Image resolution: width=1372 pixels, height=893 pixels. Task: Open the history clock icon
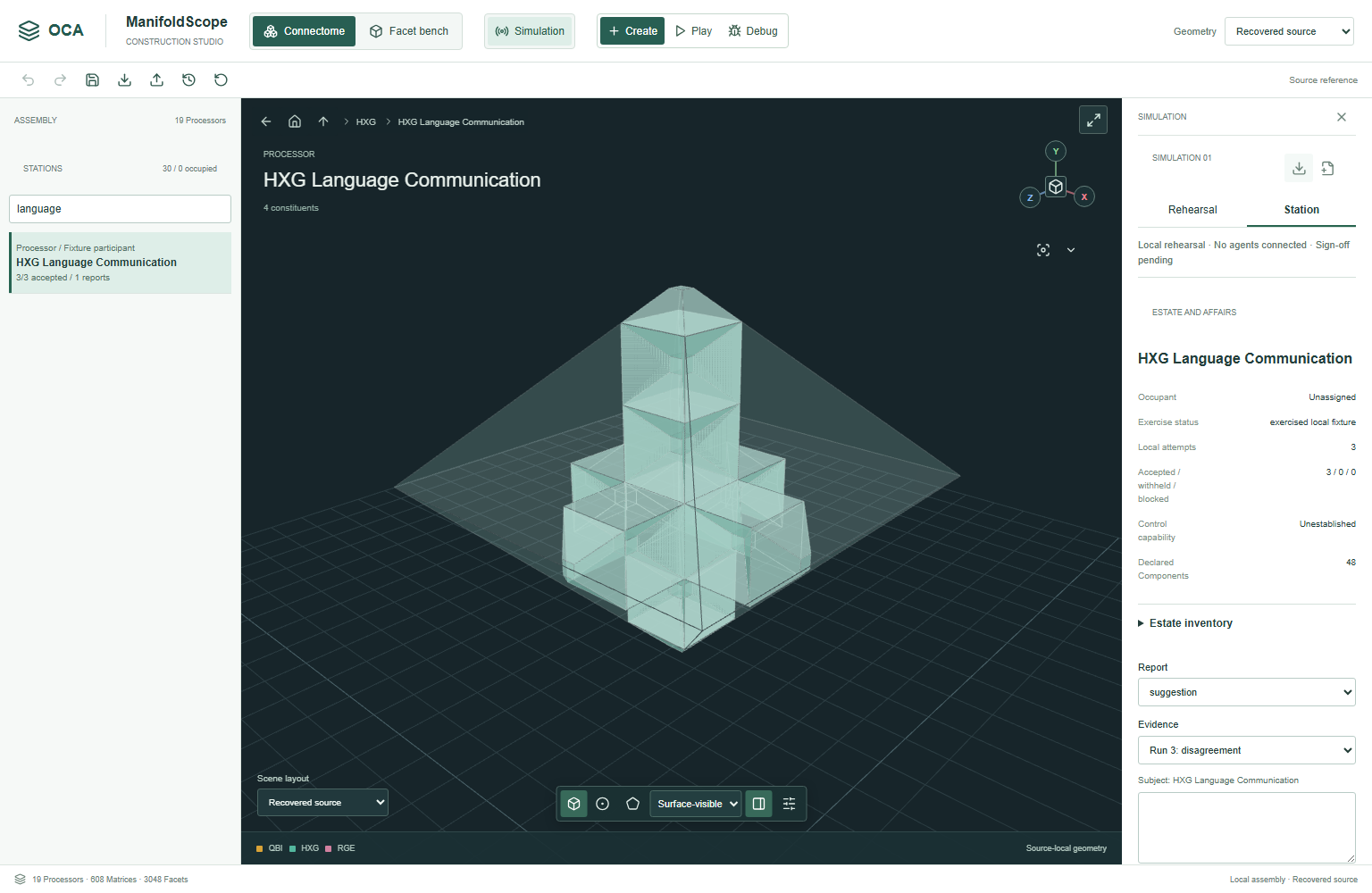point(188,80)
